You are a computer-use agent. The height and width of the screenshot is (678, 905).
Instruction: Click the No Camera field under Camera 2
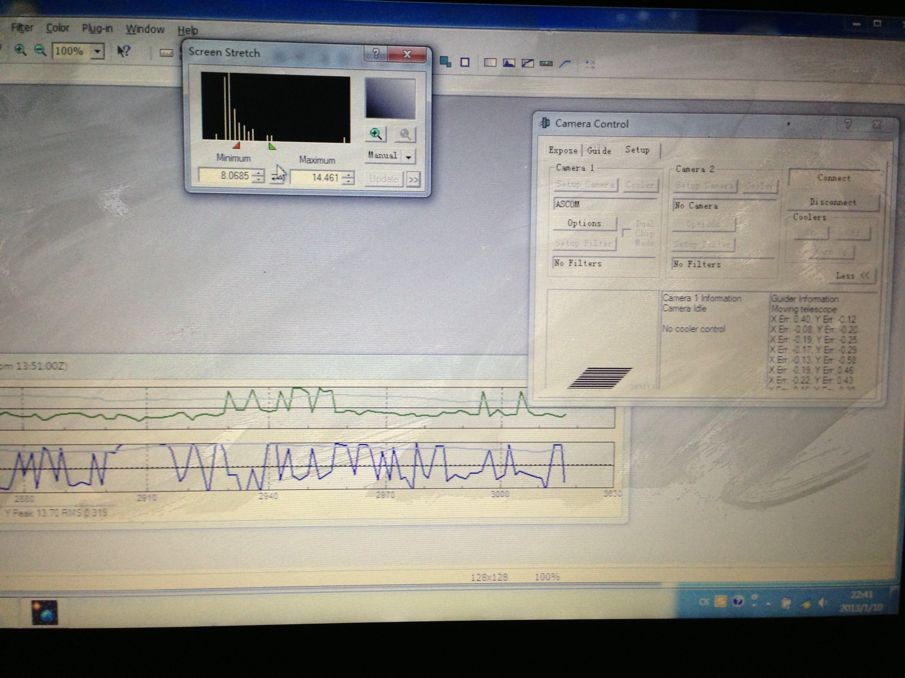click(723, 205)
